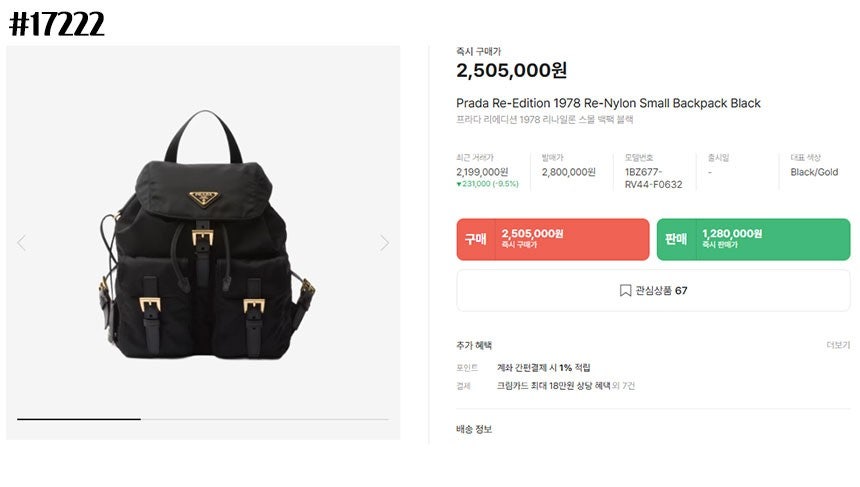Click the 배송 정보 section heading
Viewport: 860px width, 487px height.
pos(474,429)
